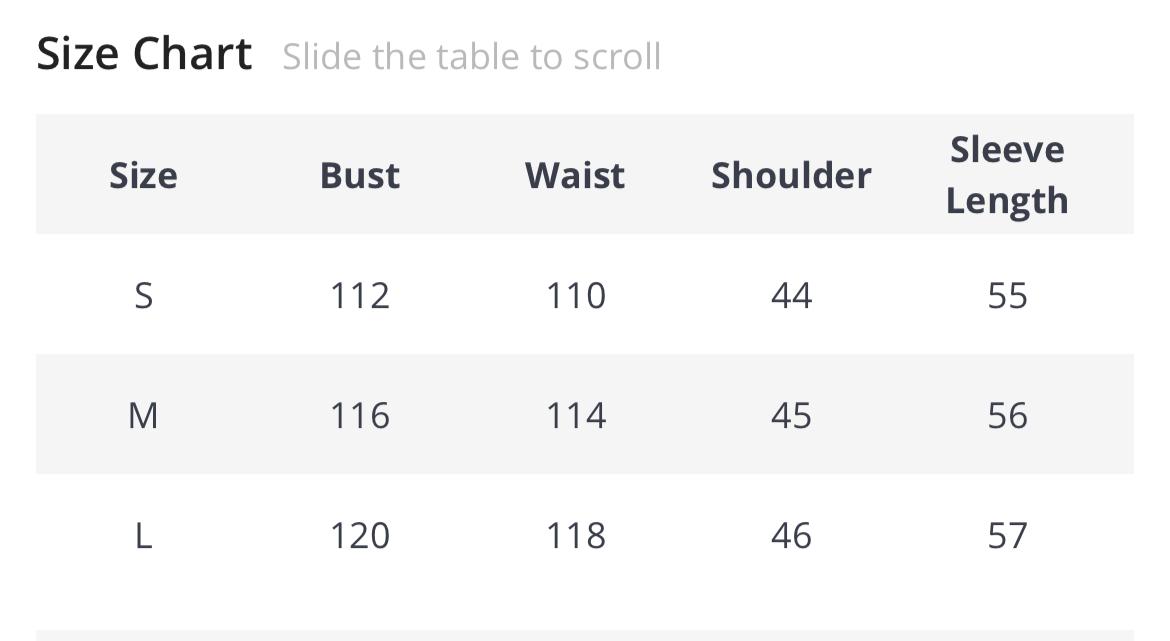
Task: Select the Size column header
Action: pos(143,175)
